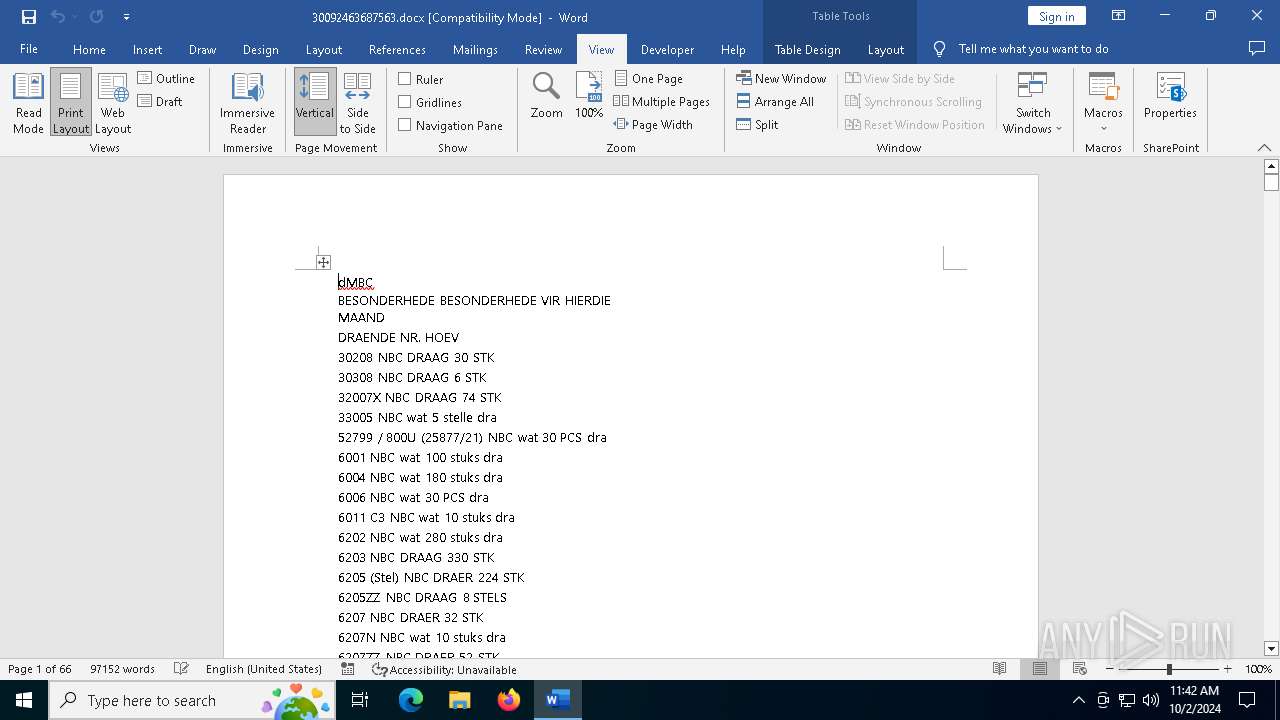Click the 97152 words count
This screenshot has width=1280, height=720.
point(122,669)
